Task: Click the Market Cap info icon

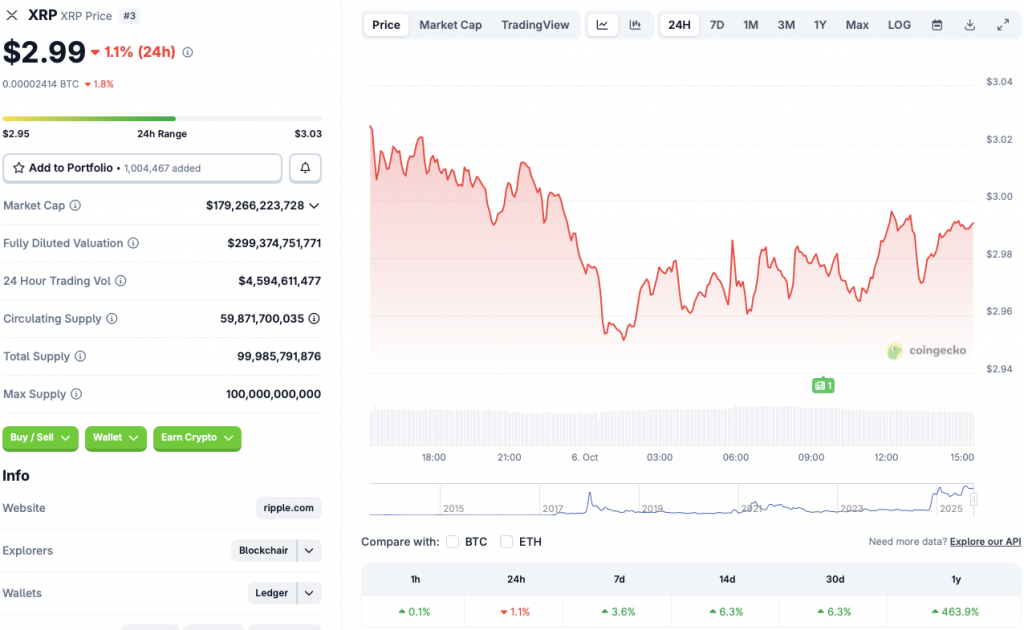Action: pos(75,206)
